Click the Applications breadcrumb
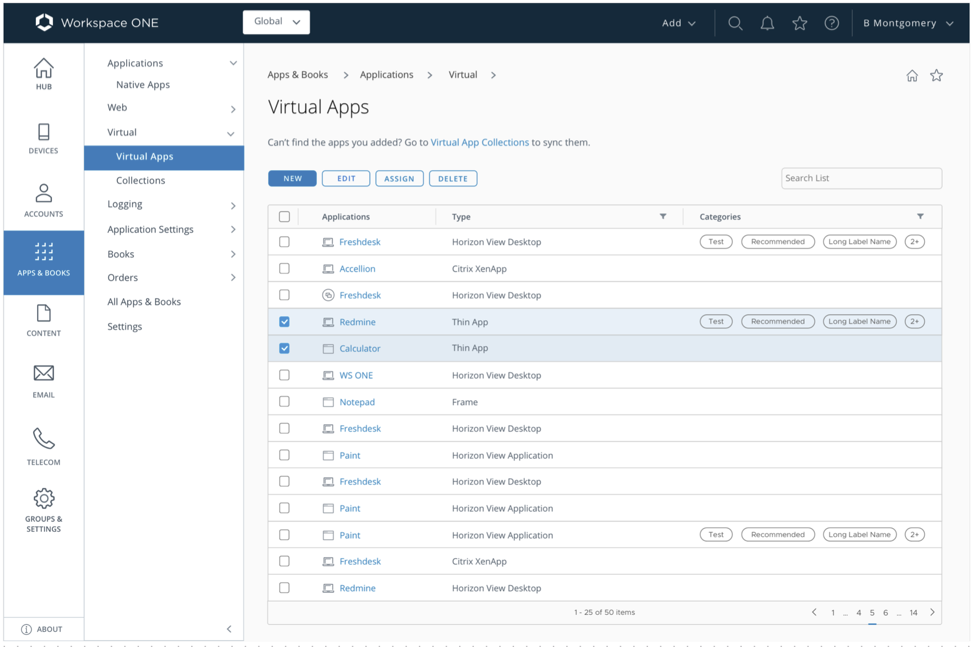Image resolution: width=975 pixels, height=647 pixels. pyautogui.click(x=387, y=75)
